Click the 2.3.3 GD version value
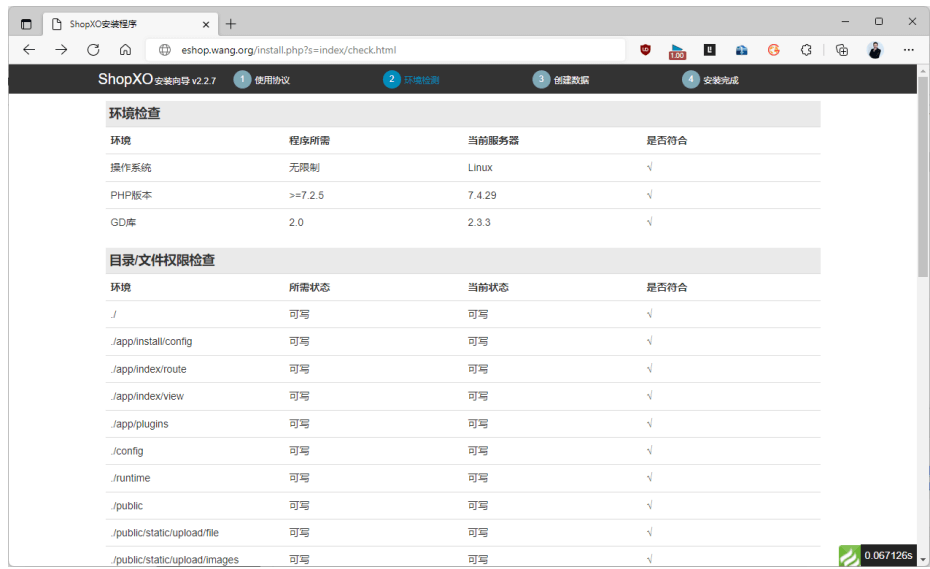The image size is (930, 569). 479,222
